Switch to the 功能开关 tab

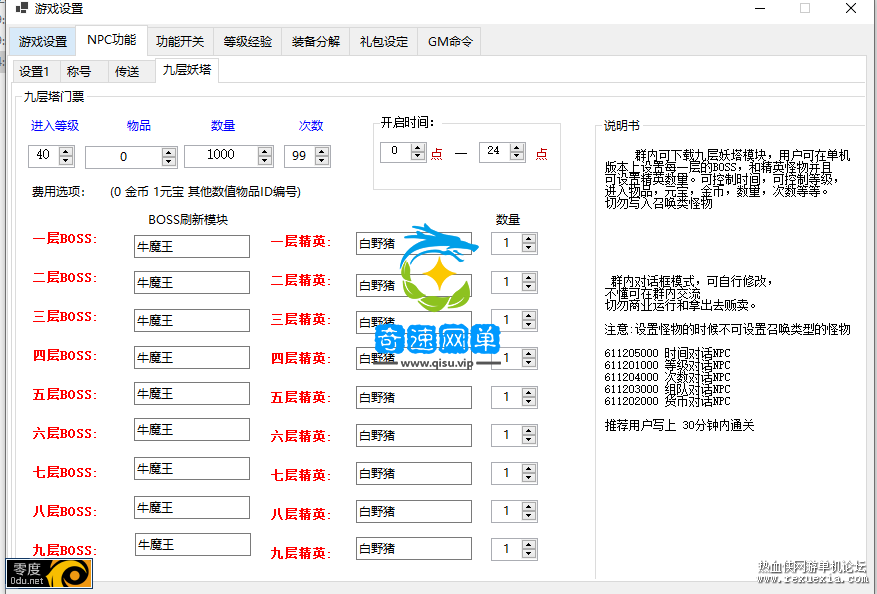pos(180,42)
